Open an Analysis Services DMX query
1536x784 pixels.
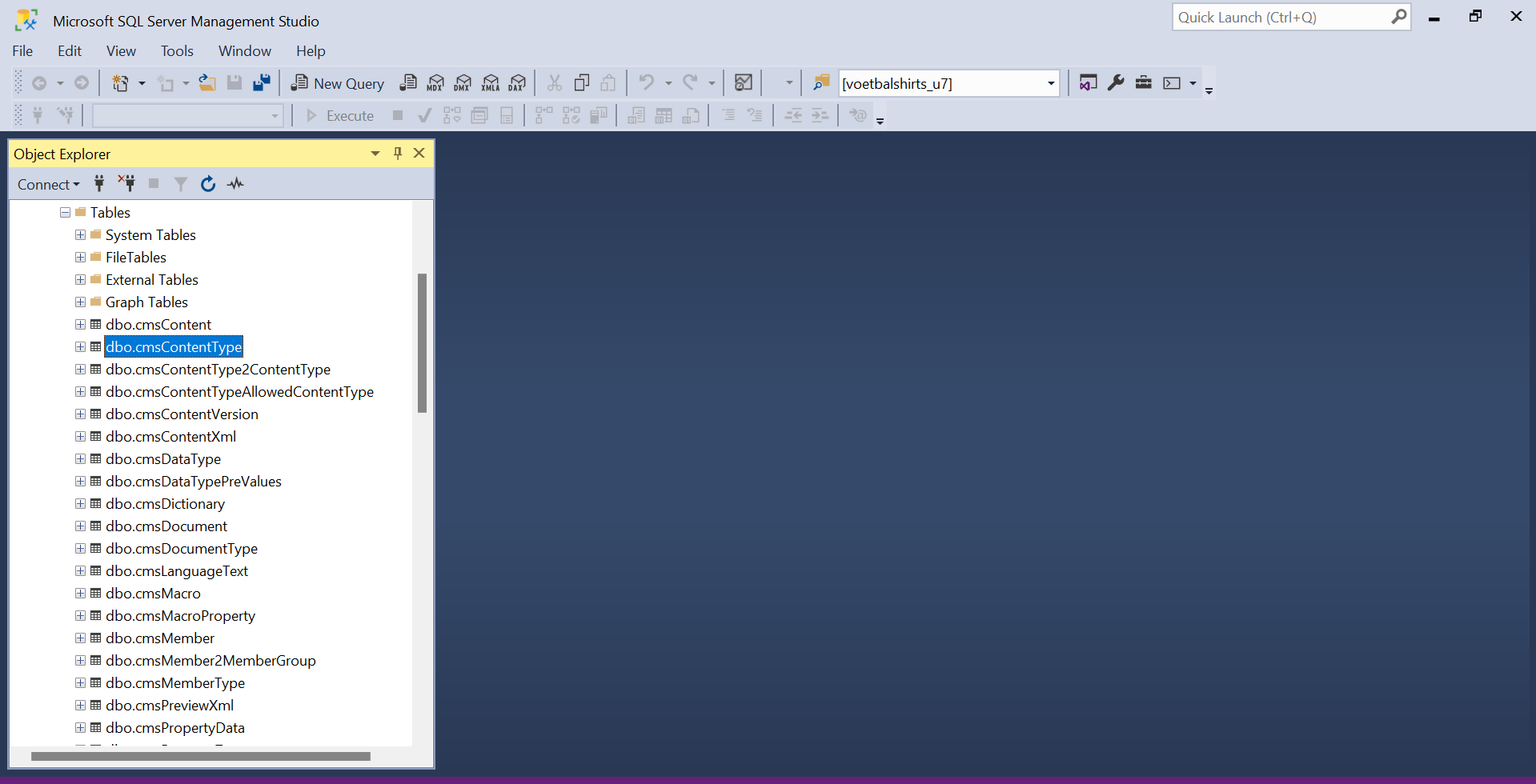(463, 82)
